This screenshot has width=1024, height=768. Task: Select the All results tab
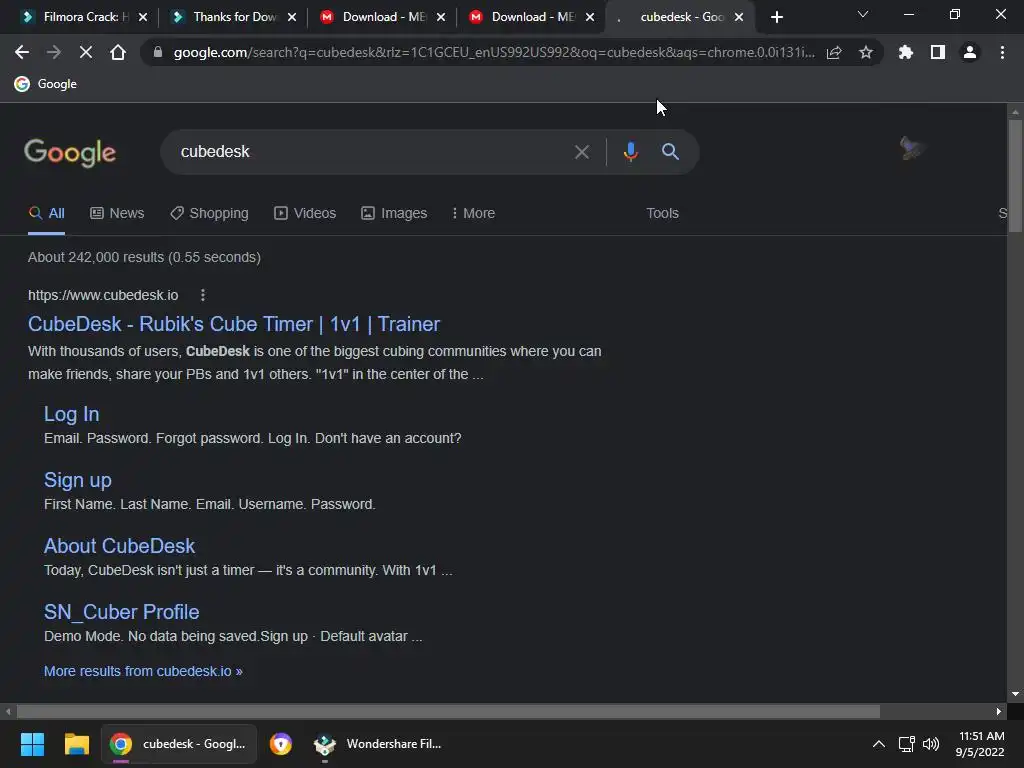tap(46, 214)
